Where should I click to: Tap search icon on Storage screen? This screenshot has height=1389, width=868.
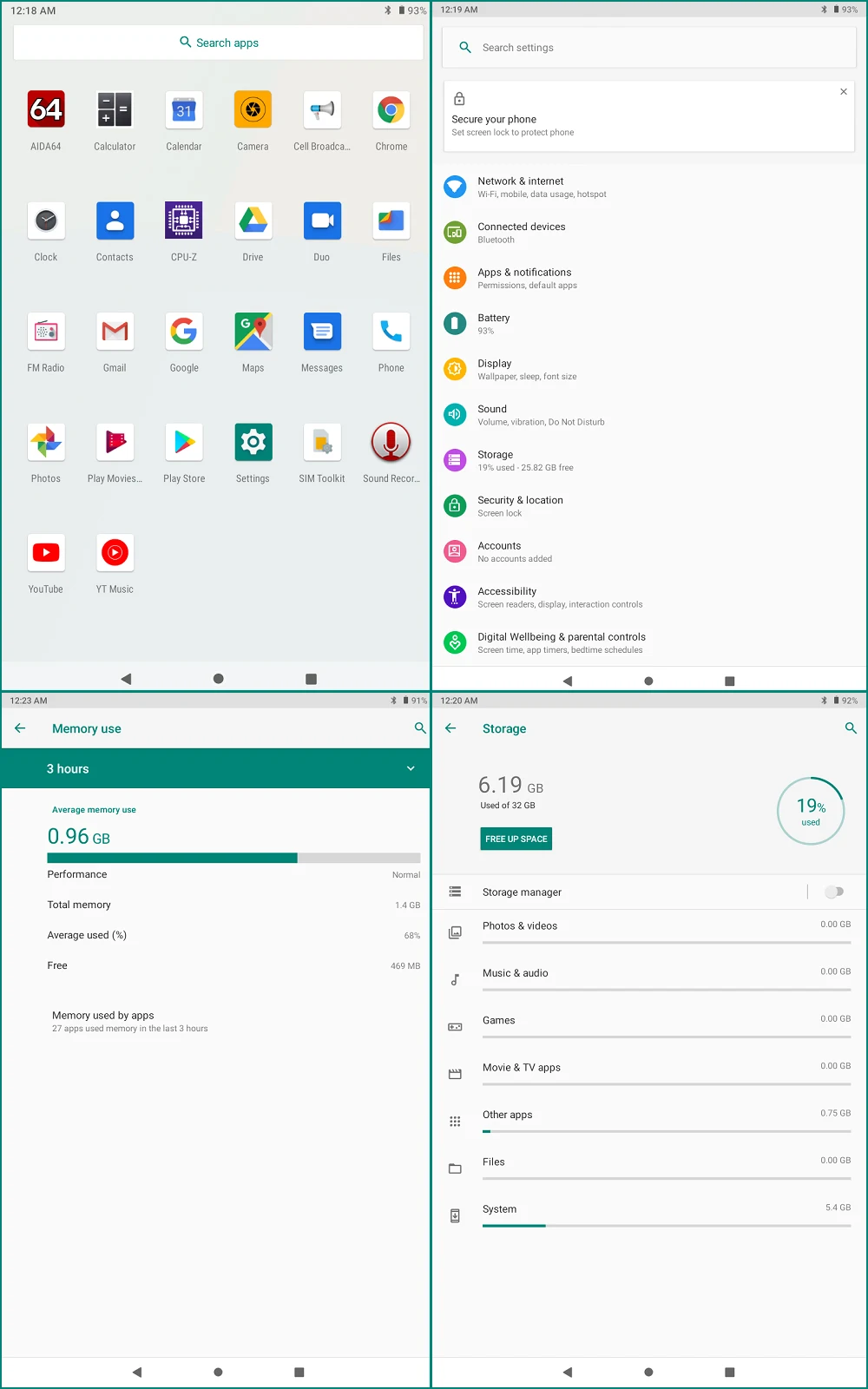851,728
